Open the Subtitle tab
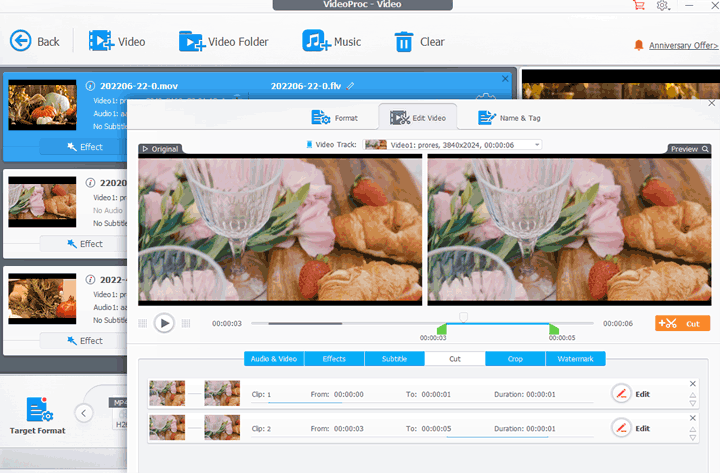 (394, 359)
